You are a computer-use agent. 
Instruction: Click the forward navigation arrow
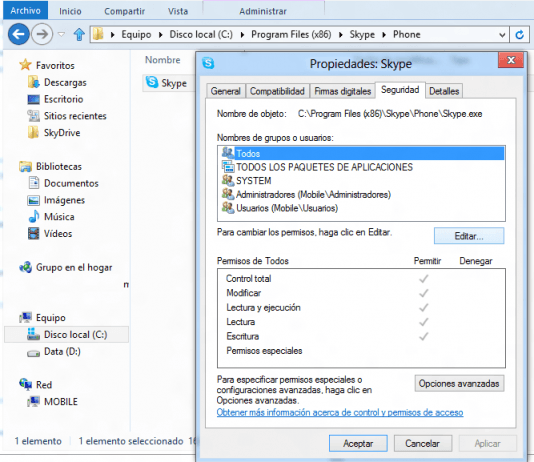pyautogui.click(x=42, y=34)
